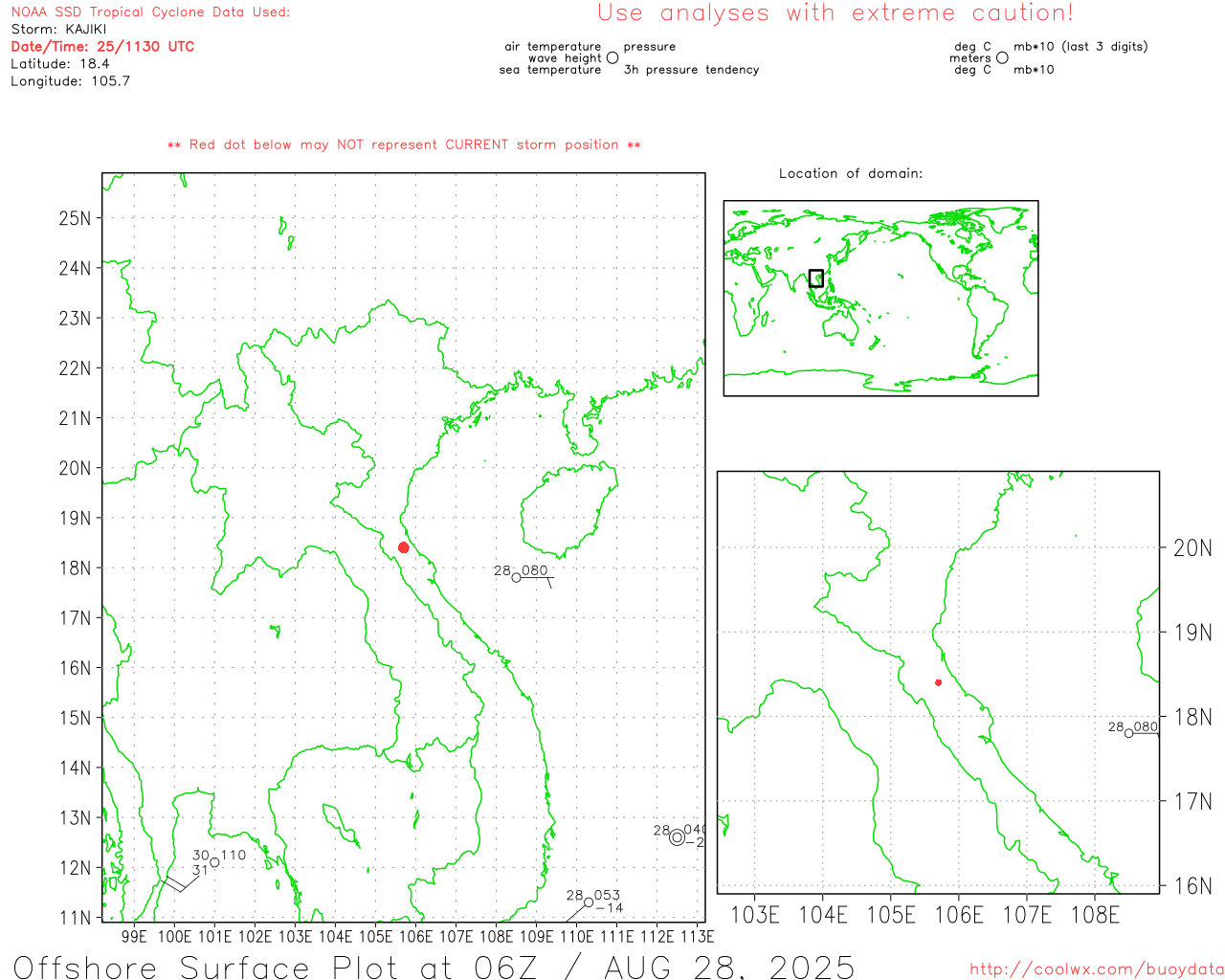This screenshot has height=980, width=1225.
Task: Click the 'Location of domain:' label
Action: (851, 173)
